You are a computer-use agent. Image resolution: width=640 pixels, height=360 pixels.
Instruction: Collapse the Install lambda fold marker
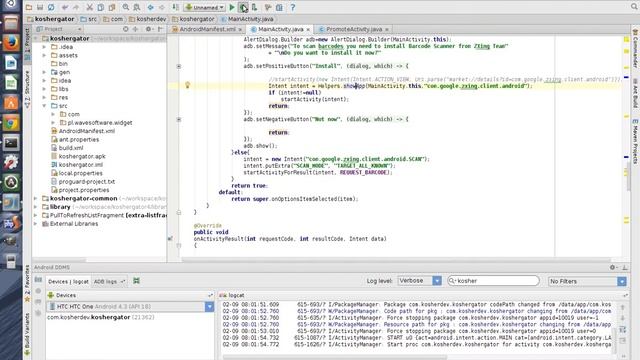179,66
